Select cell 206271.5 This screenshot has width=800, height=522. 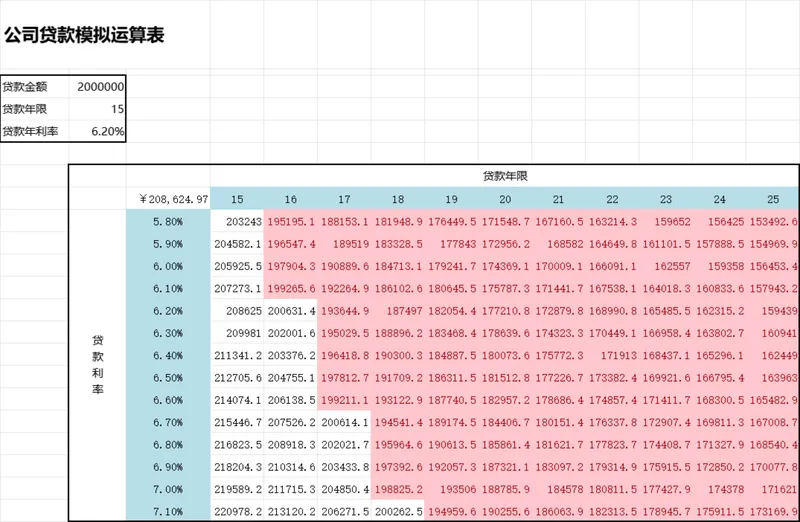tap(344, 511)
